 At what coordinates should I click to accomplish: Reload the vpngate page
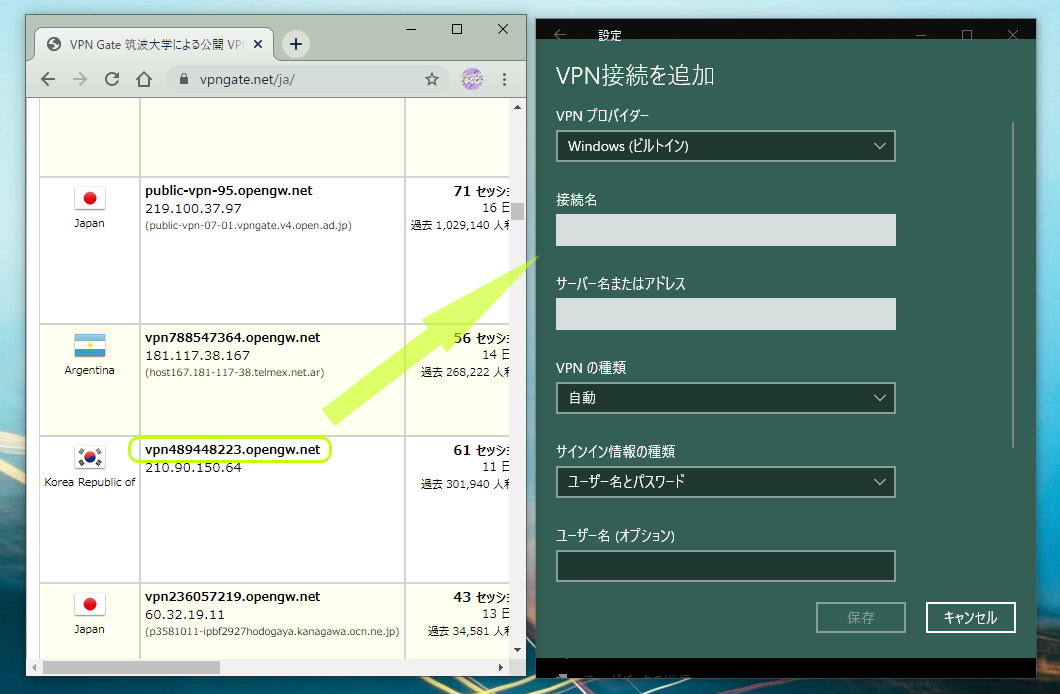112,79
